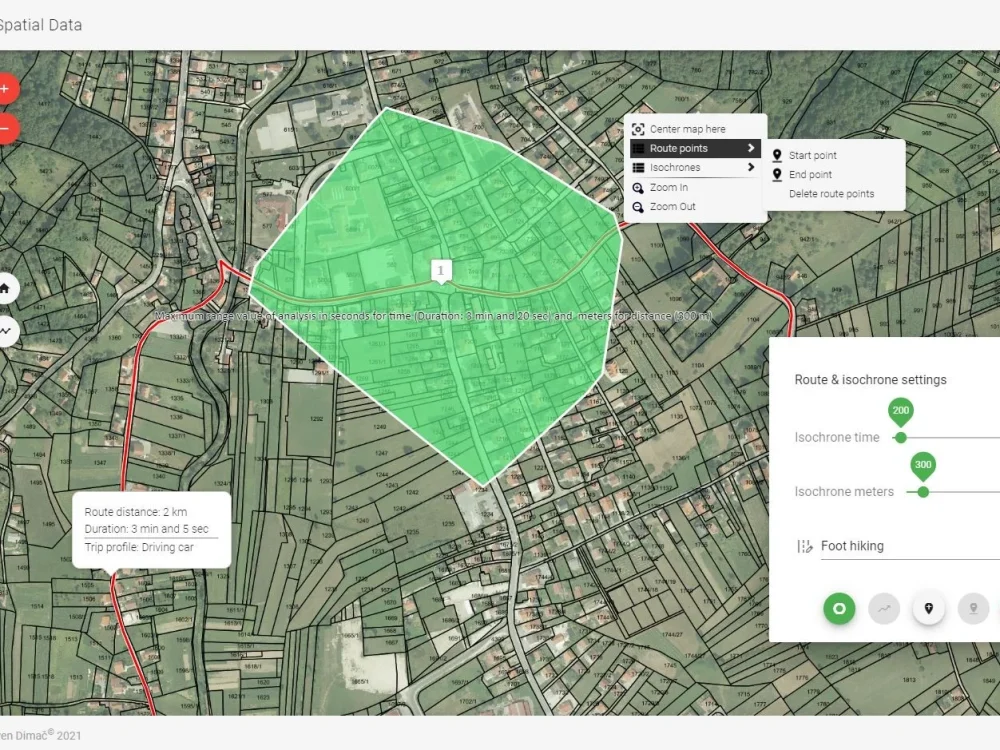Click the Maximum range value tooltip text

pyautogui.click(x=434, y=316)
